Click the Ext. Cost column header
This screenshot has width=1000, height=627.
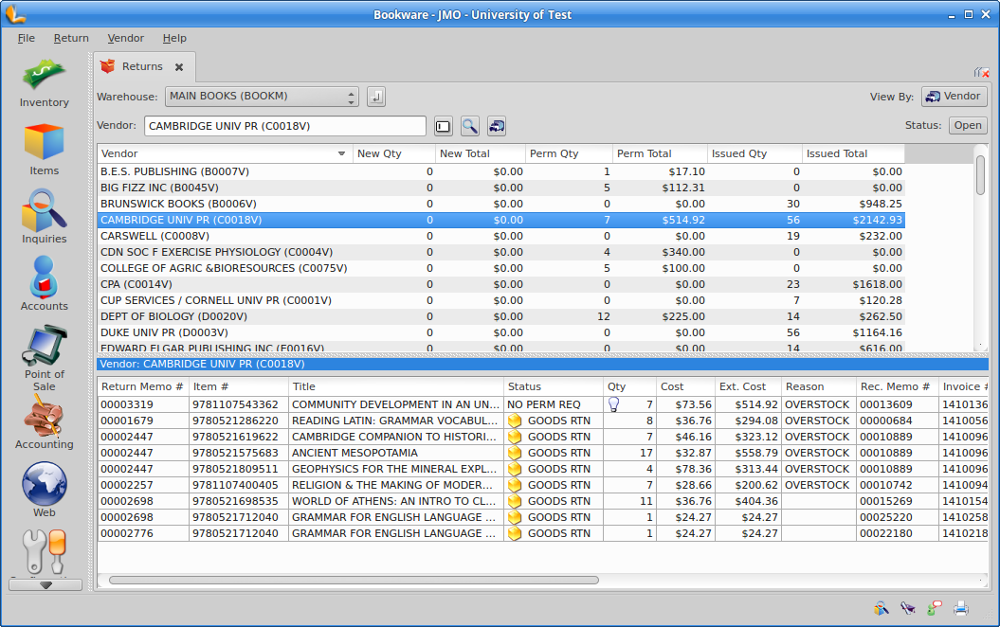[748, 387]
